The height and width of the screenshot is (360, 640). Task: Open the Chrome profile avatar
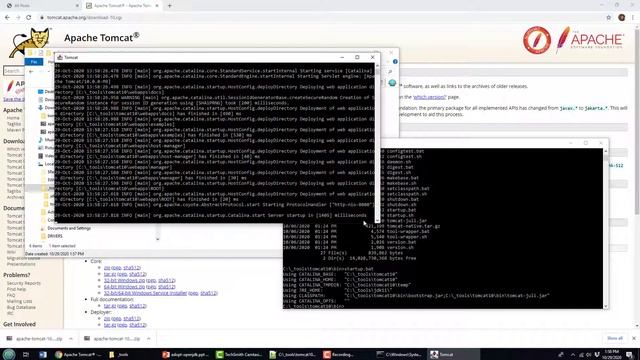click(622, 18)
